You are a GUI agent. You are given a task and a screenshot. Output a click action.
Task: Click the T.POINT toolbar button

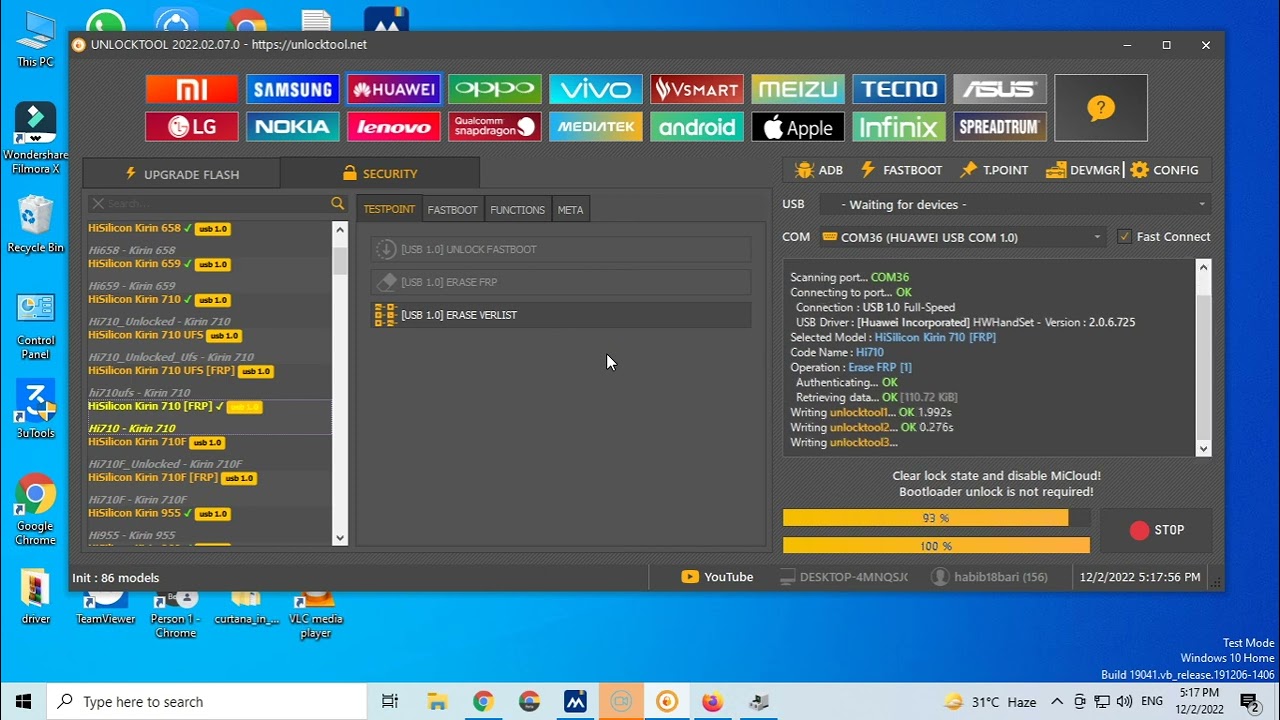click(994, 170)
